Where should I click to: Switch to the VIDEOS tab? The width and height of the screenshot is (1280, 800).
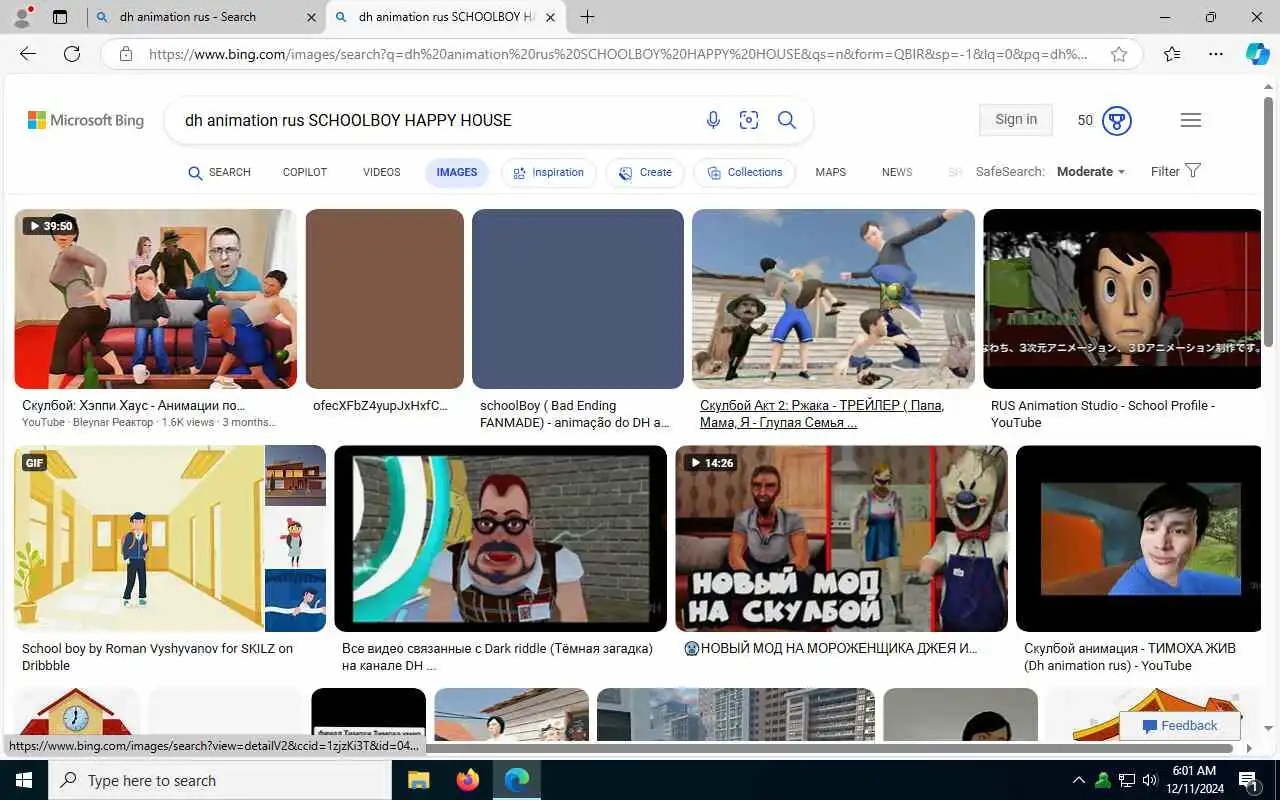pos(381,172)
